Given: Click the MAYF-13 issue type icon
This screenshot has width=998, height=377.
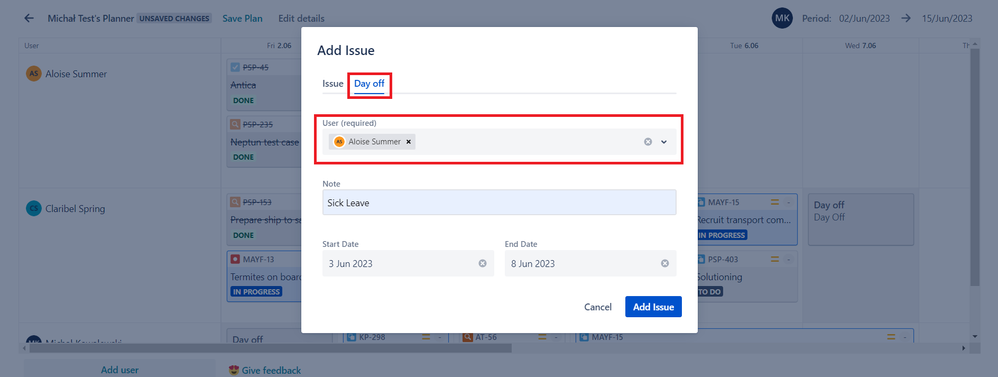Looking at the screenshot, I should tap(235, 259).
